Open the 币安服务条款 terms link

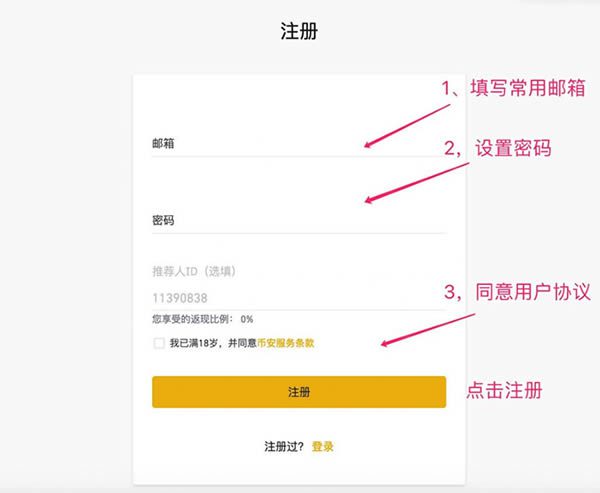point(285,343)
